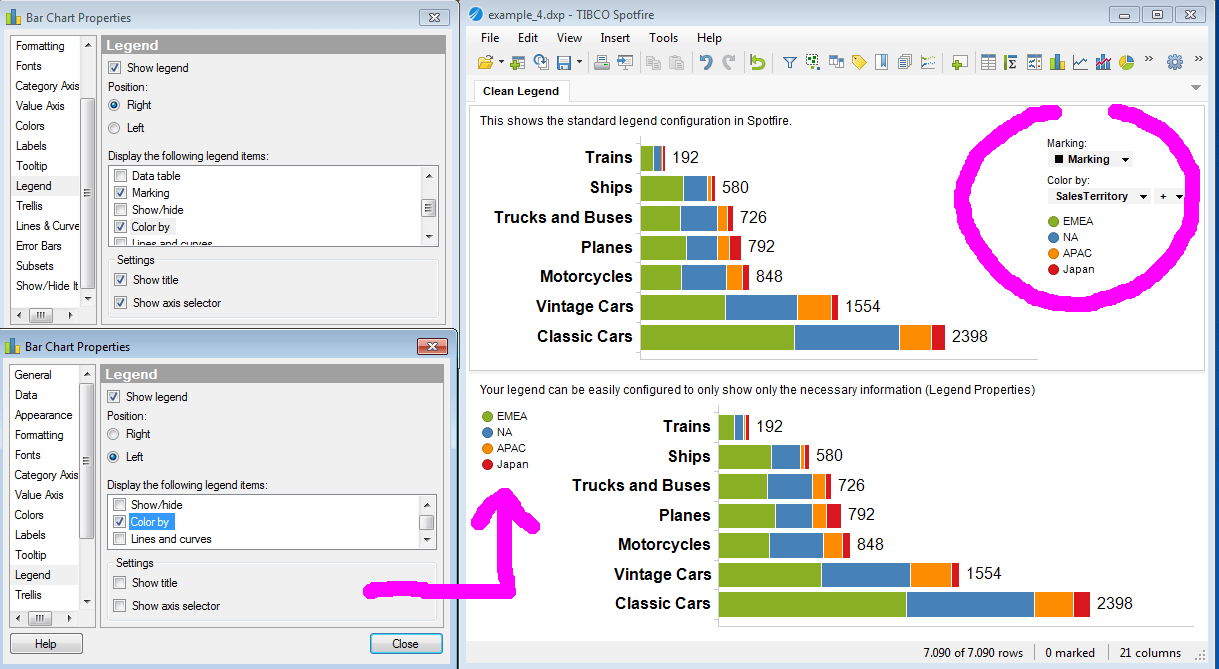Select the Right position radio in the lower dialog
Viewport: 1219px width, 669px height.
click(114, 434)
